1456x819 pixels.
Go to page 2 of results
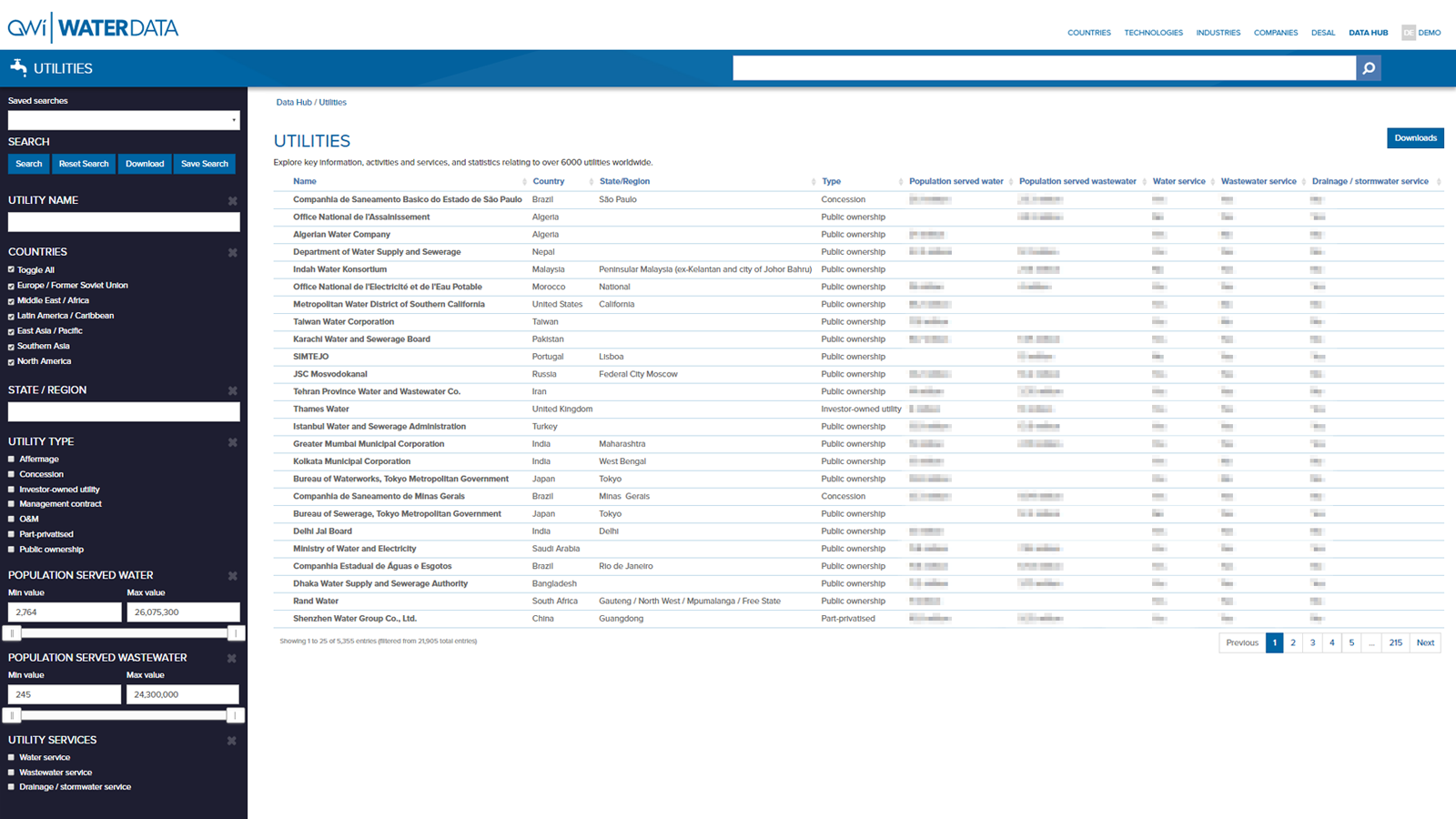1293,642
